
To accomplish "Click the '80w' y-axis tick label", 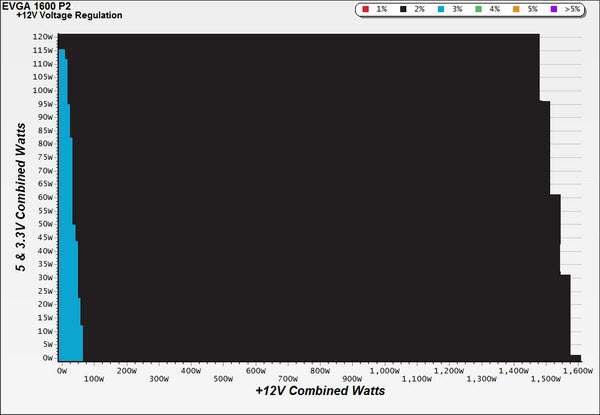I will click(x=44, y=144).
